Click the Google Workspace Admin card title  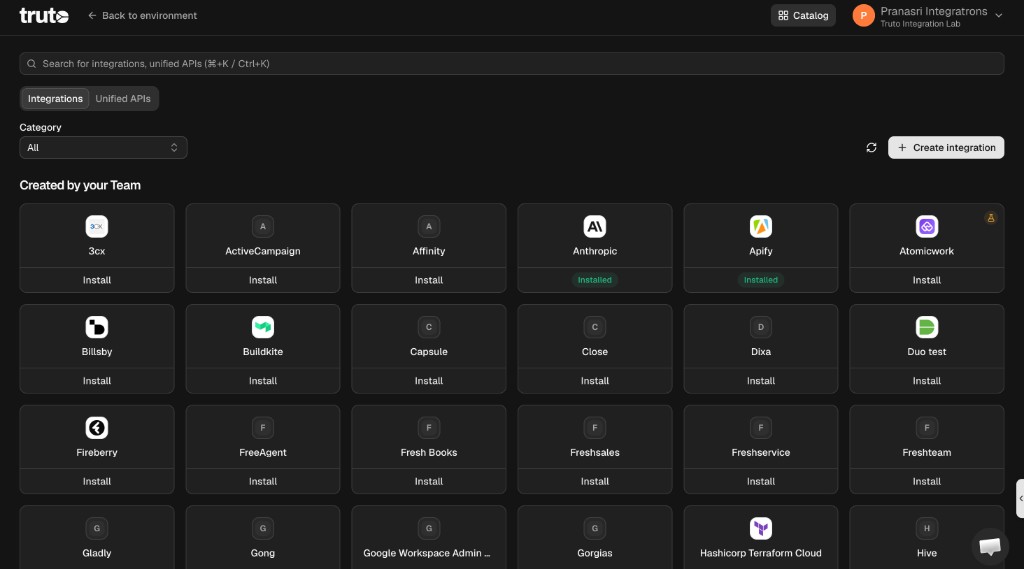point(426,553)
